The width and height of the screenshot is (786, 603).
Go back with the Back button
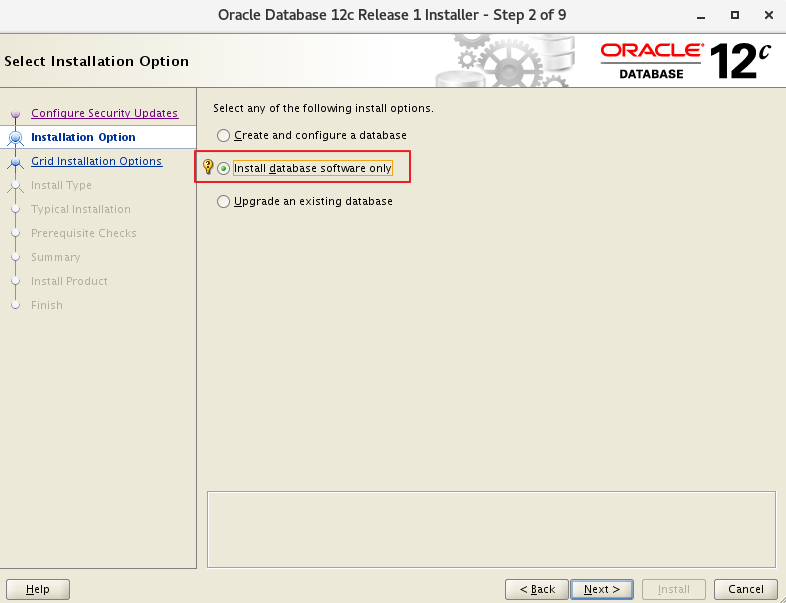tap(537, 589)
